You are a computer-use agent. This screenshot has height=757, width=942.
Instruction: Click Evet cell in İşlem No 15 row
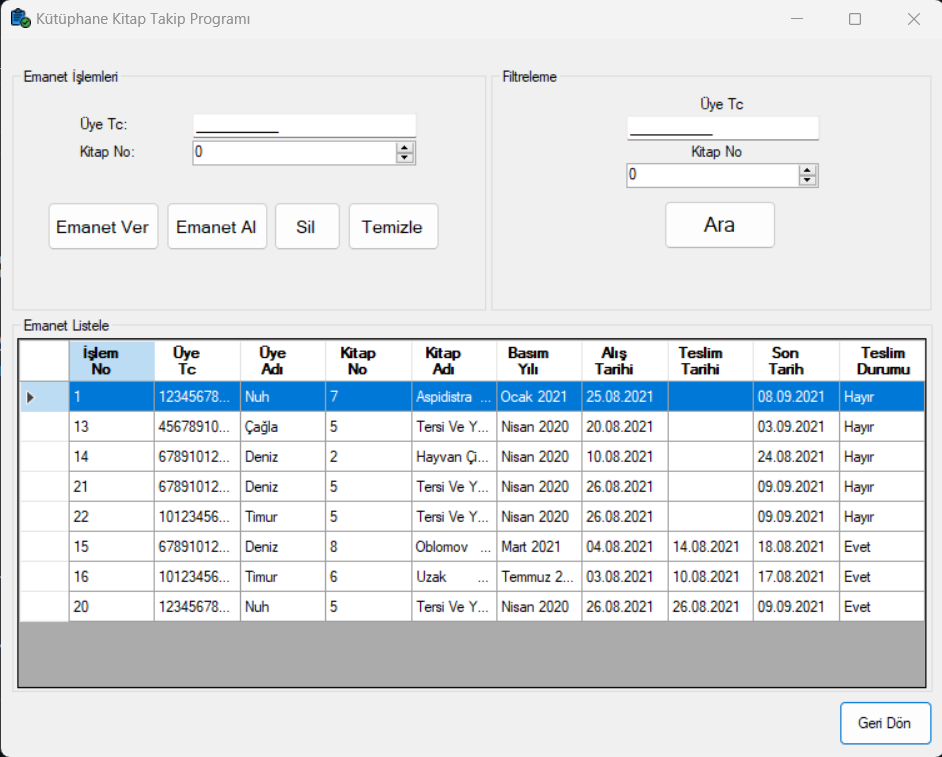(x=882, y=547)
